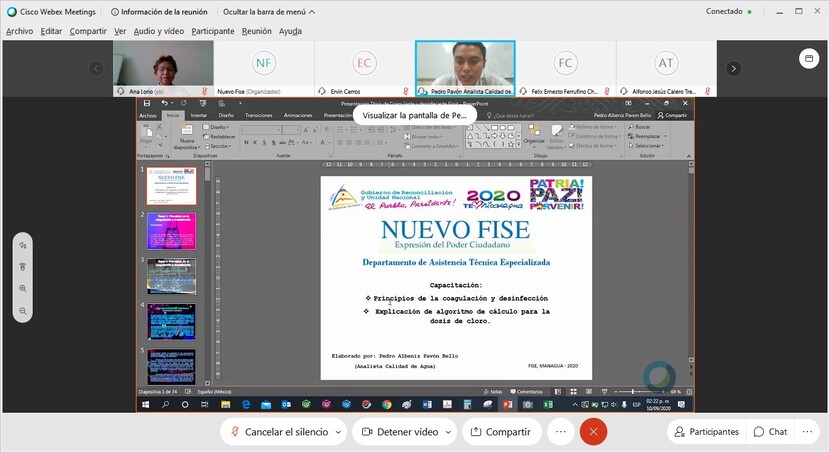Open the Webex video layout icon

[x=808, y=59]
